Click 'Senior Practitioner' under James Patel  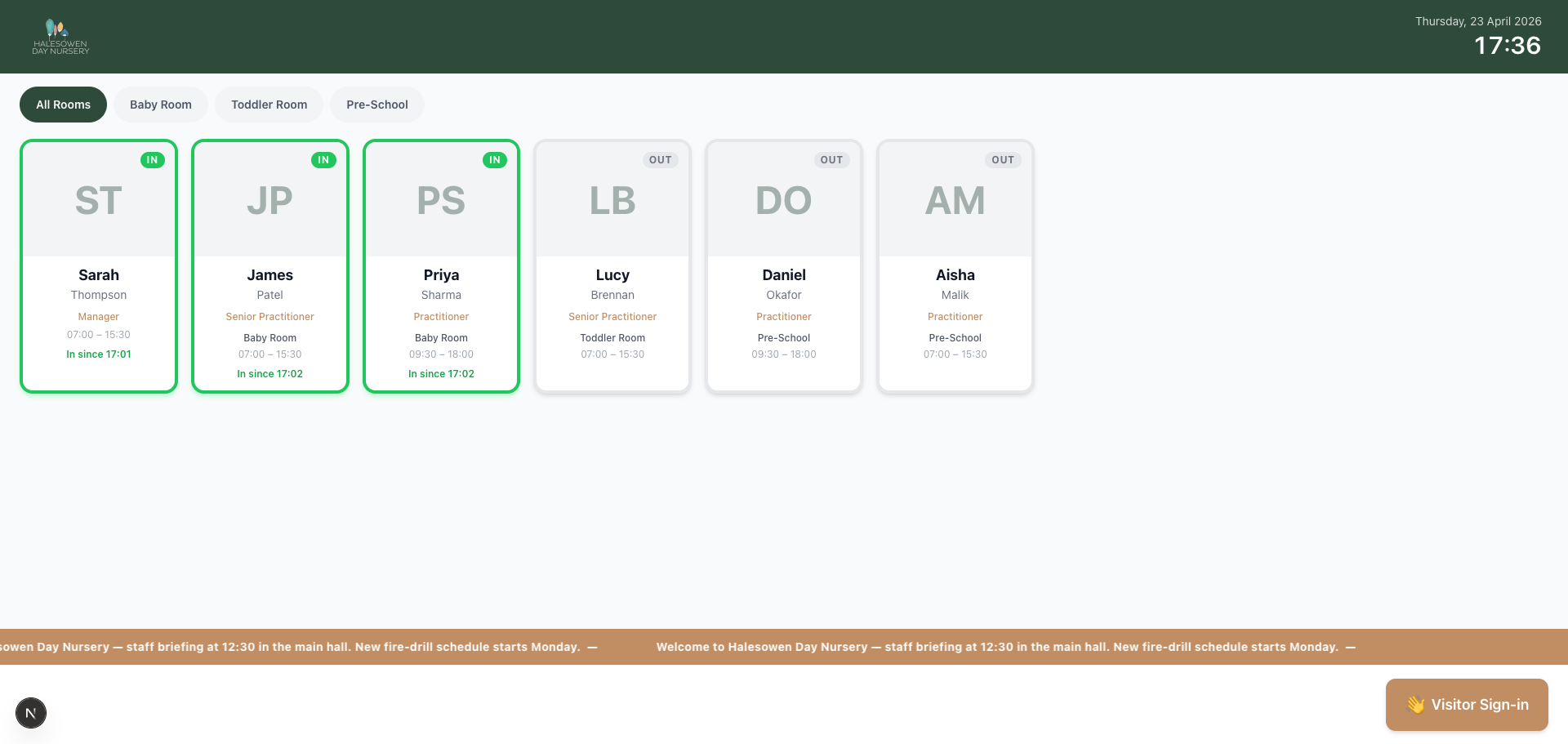[270, 317]
